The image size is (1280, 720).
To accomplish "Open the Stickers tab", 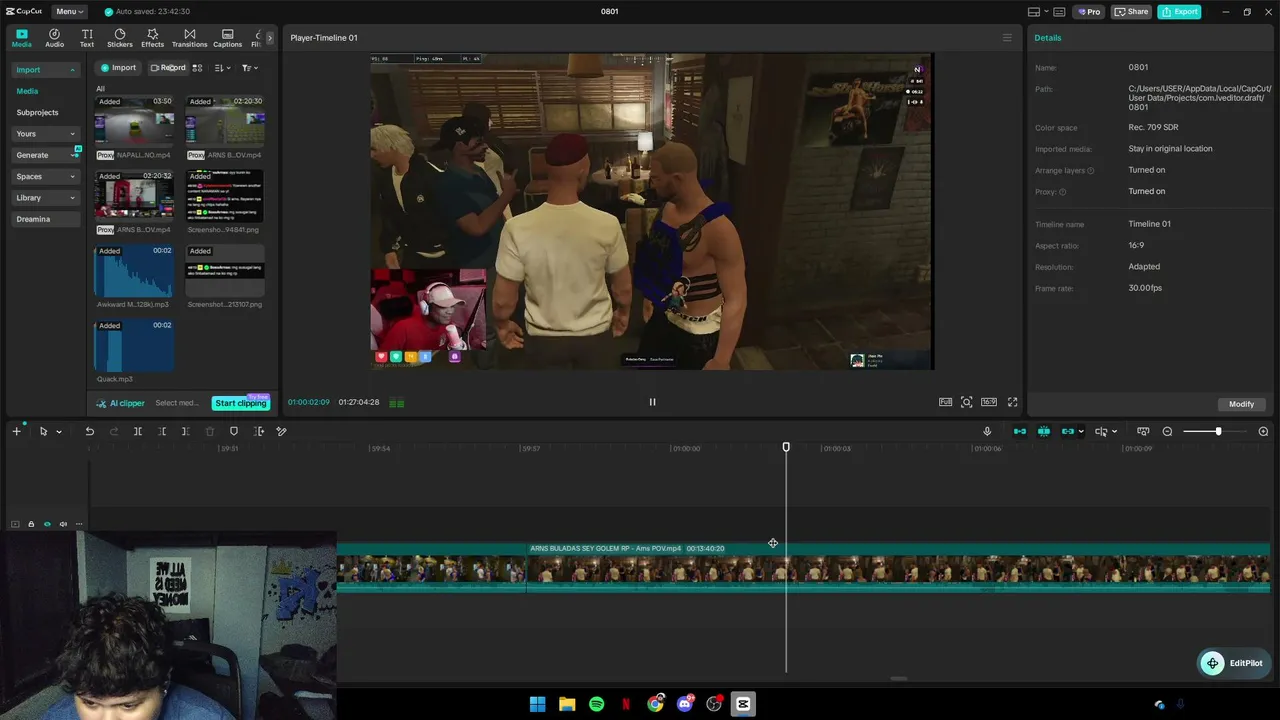I will coord(120,38).
